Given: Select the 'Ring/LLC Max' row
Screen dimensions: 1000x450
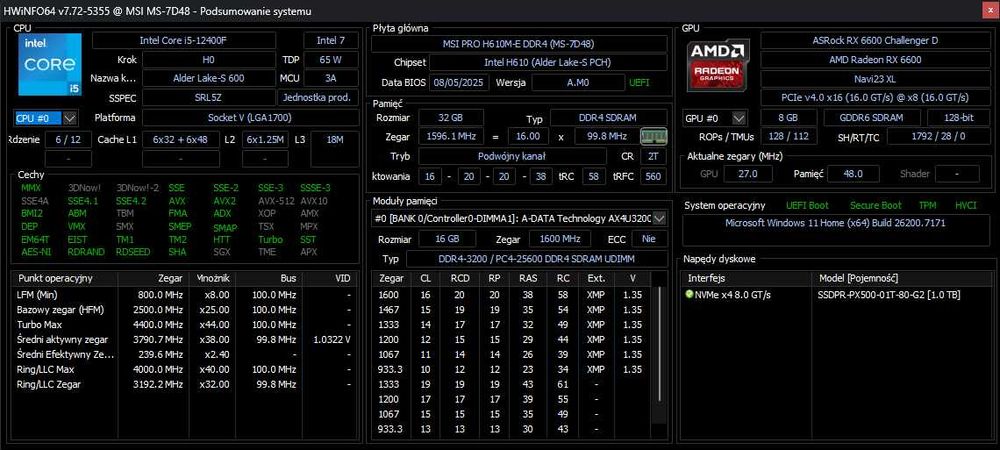Looking at the screenshot, I should (x=183, y=369).
